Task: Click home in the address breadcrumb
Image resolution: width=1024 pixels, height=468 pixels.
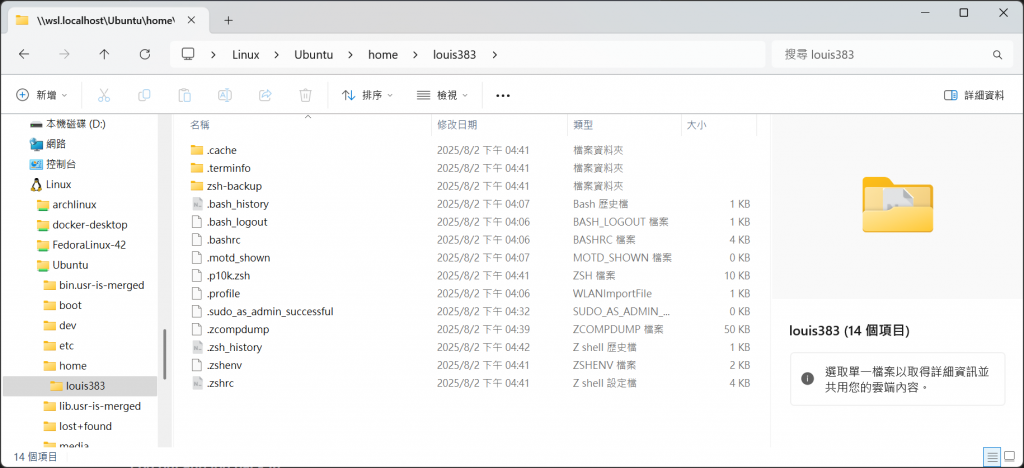Action: [383, 55]
